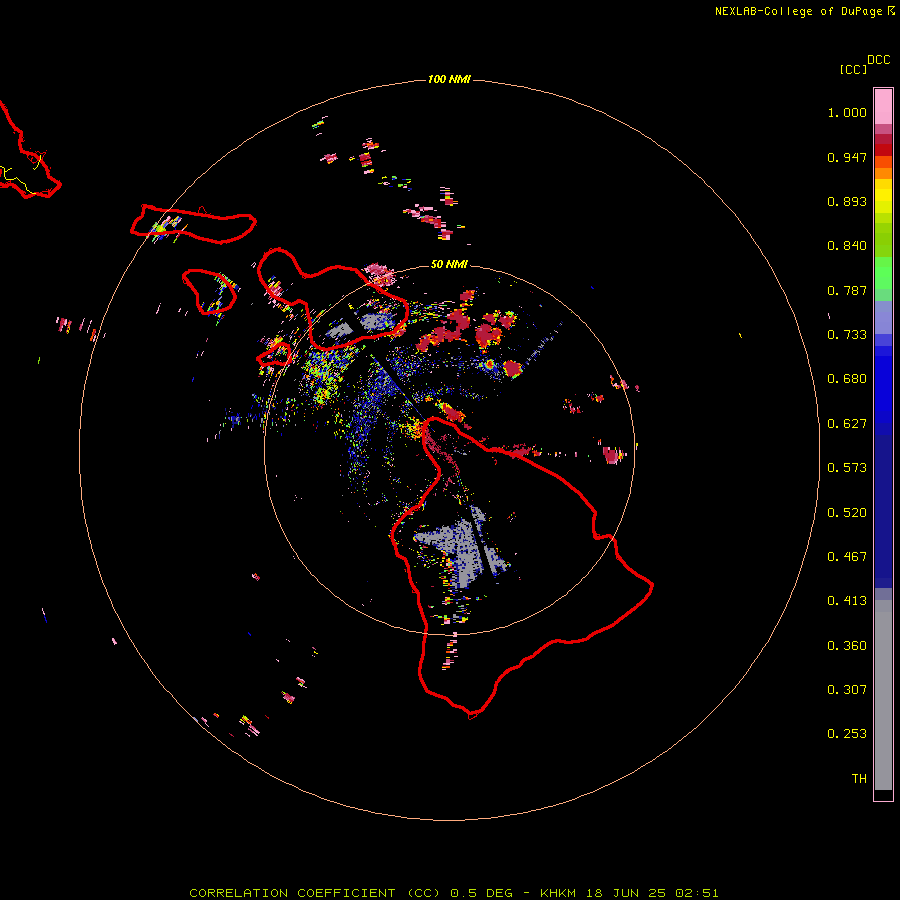The width and height of the screenshot is (900, 900).
Task: Select the 0.787 legend value
Action: 847,290
